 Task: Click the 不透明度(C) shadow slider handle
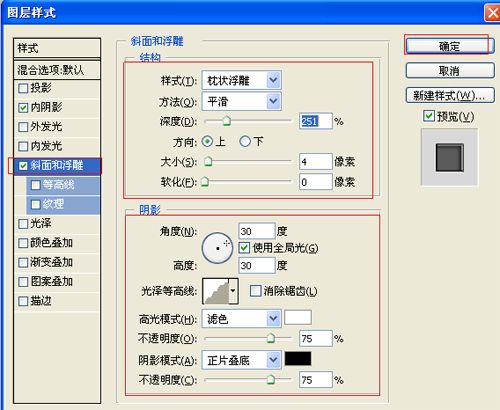point(271,379)
